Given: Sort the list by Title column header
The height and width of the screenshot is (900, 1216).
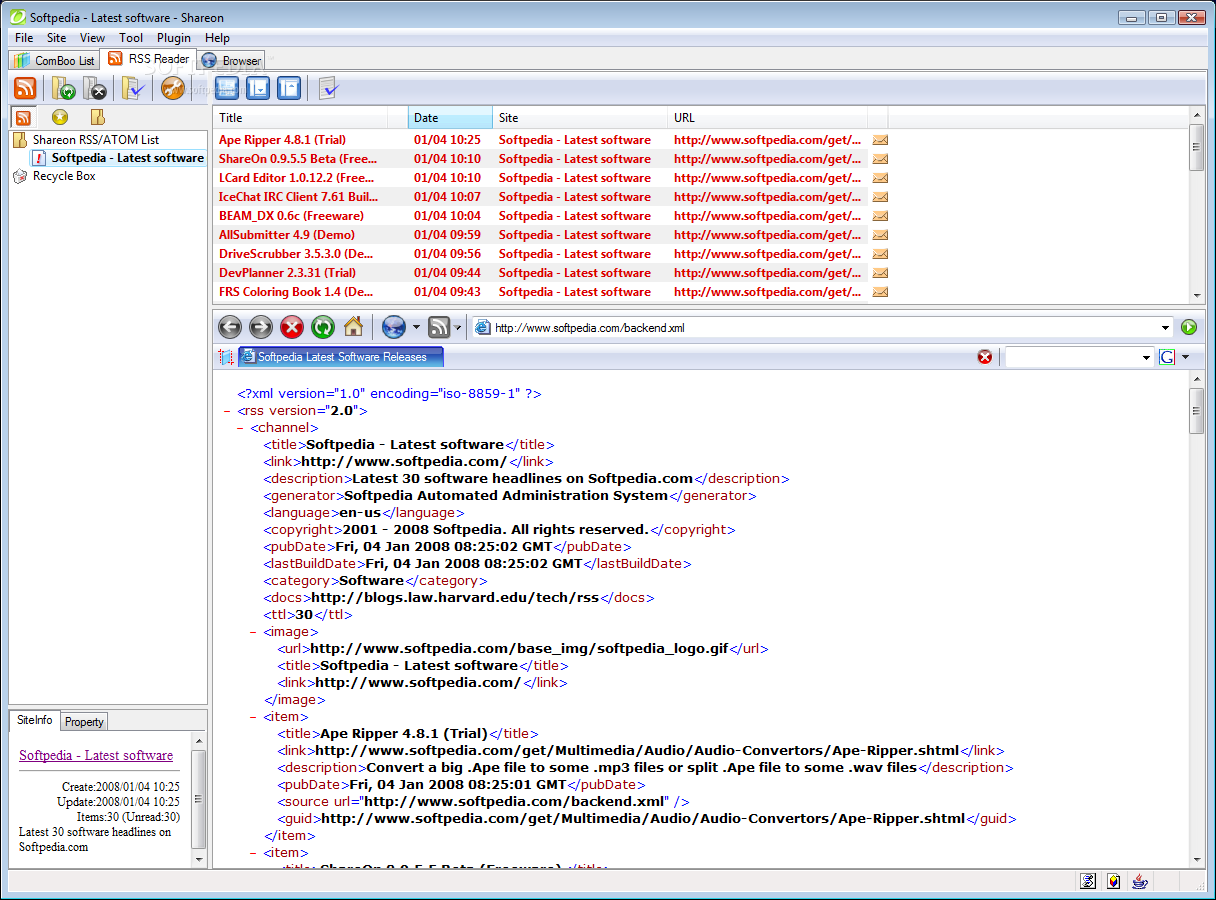Looking at the screenshot, I should click(x=311, y=118).
